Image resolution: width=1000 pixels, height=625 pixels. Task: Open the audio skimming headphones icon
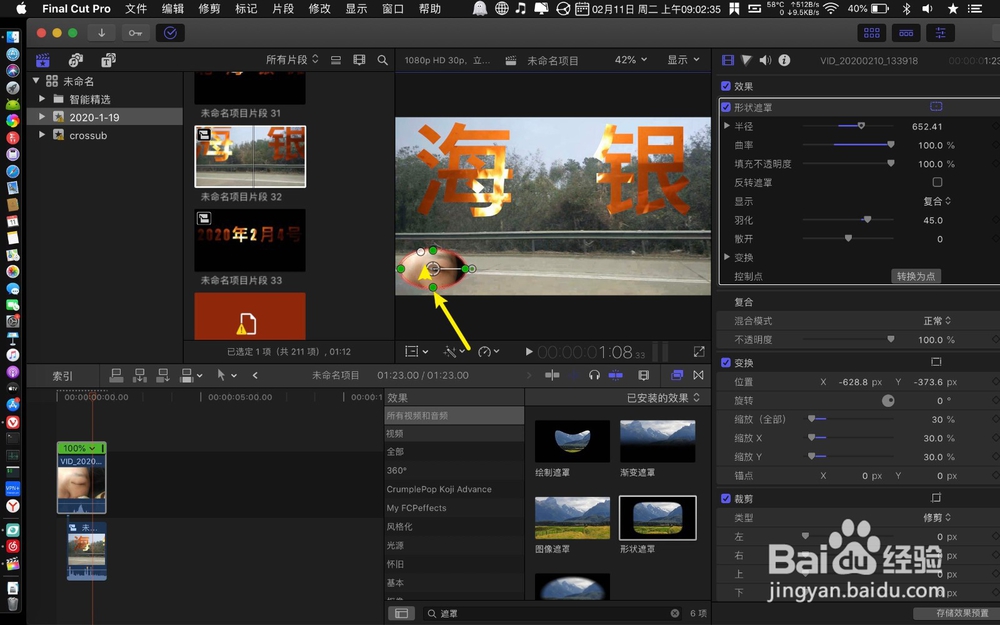click(x=594, y=375)
